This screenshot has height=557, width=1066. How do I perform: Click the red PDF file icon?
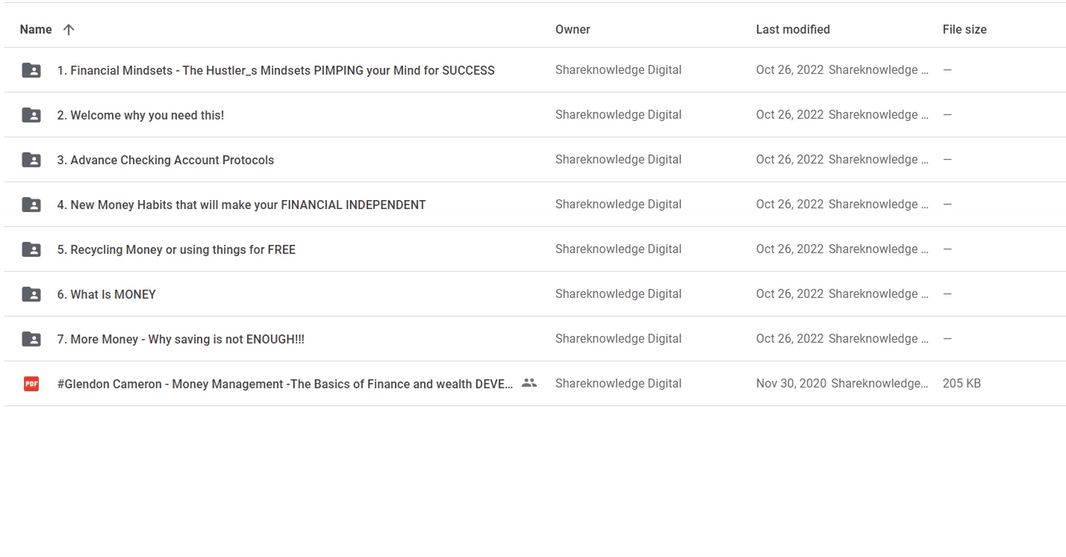coord(32,384)
